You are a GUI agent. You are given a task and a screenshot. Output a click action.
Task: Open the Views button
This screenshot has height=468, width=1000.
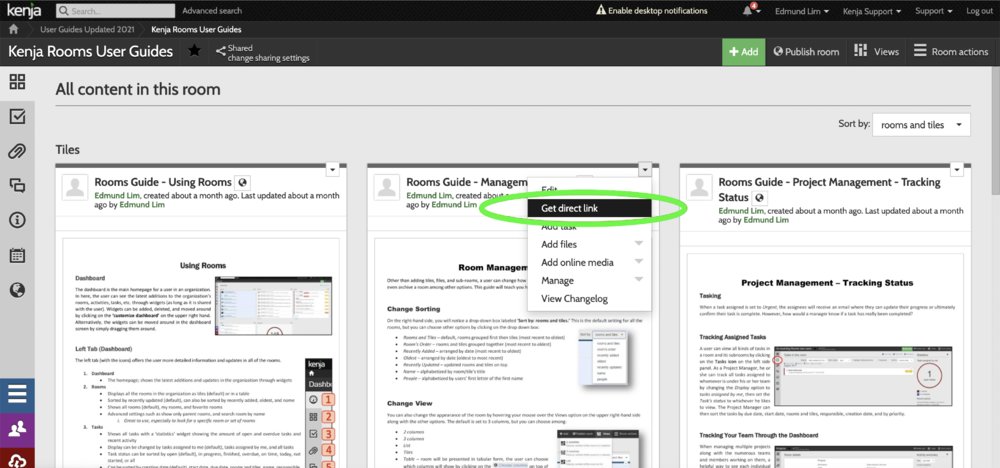tap(876, 52)
